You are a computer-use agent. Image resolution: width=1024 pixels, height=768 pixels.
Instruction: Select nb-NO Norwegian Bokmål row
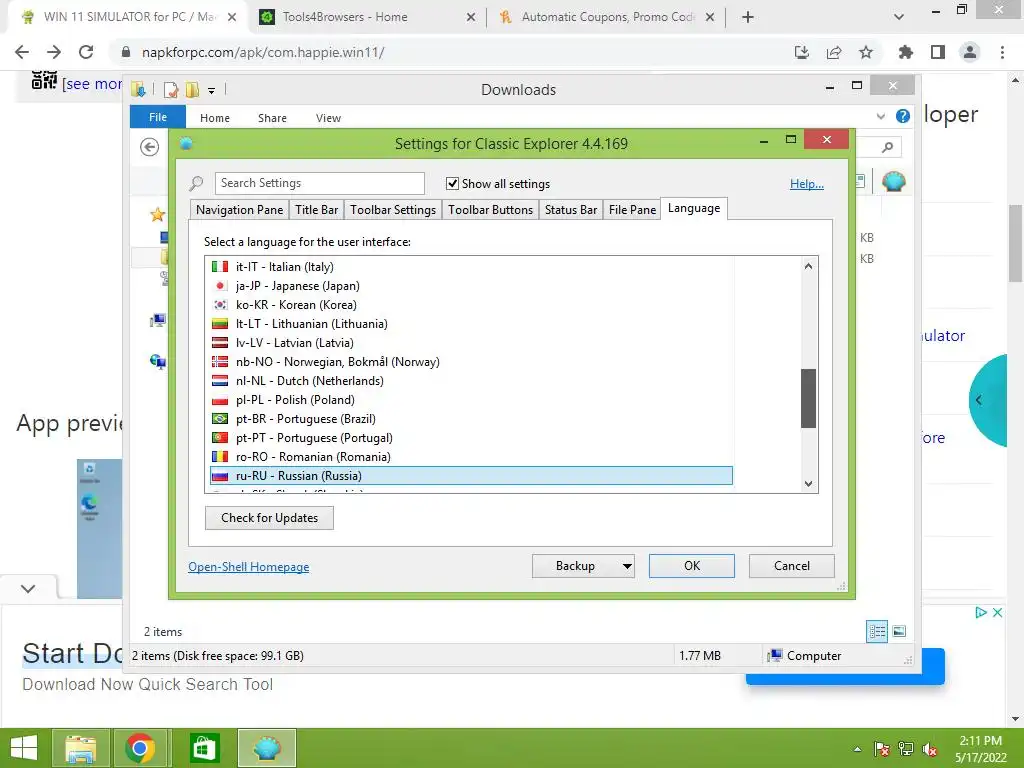471,361
